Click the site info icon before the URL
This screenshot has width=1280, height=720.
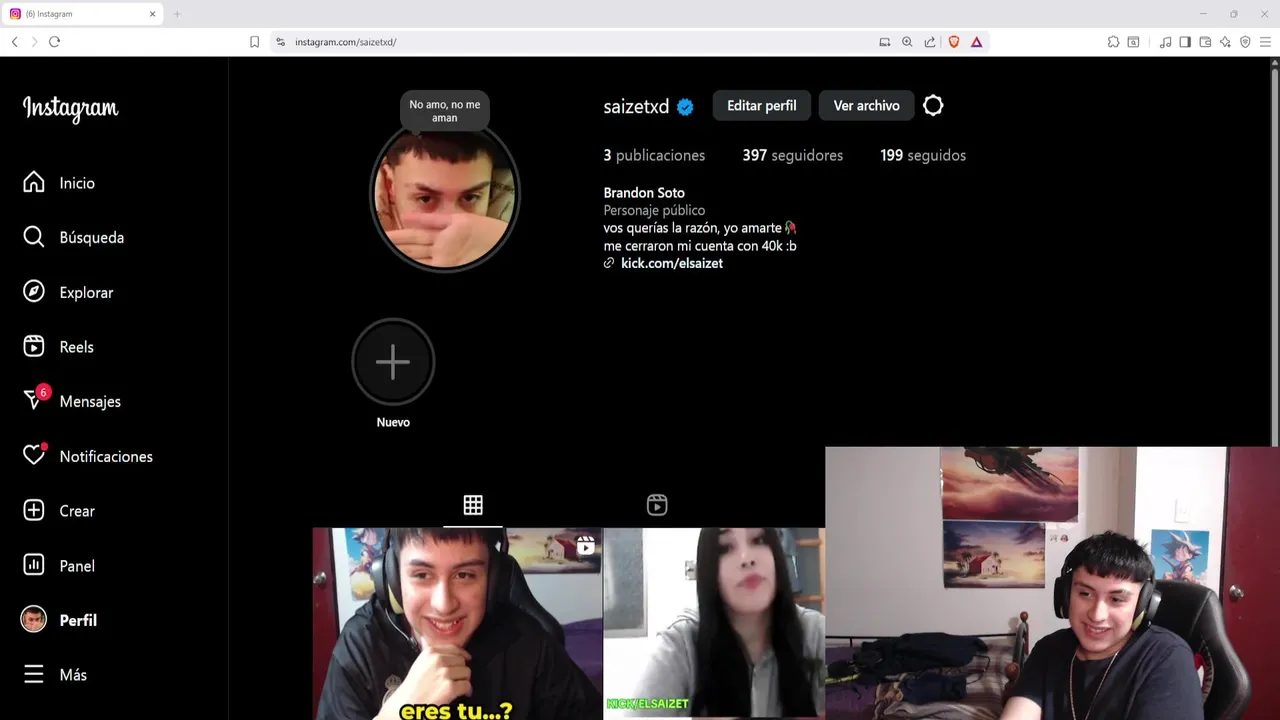(280, 42)
